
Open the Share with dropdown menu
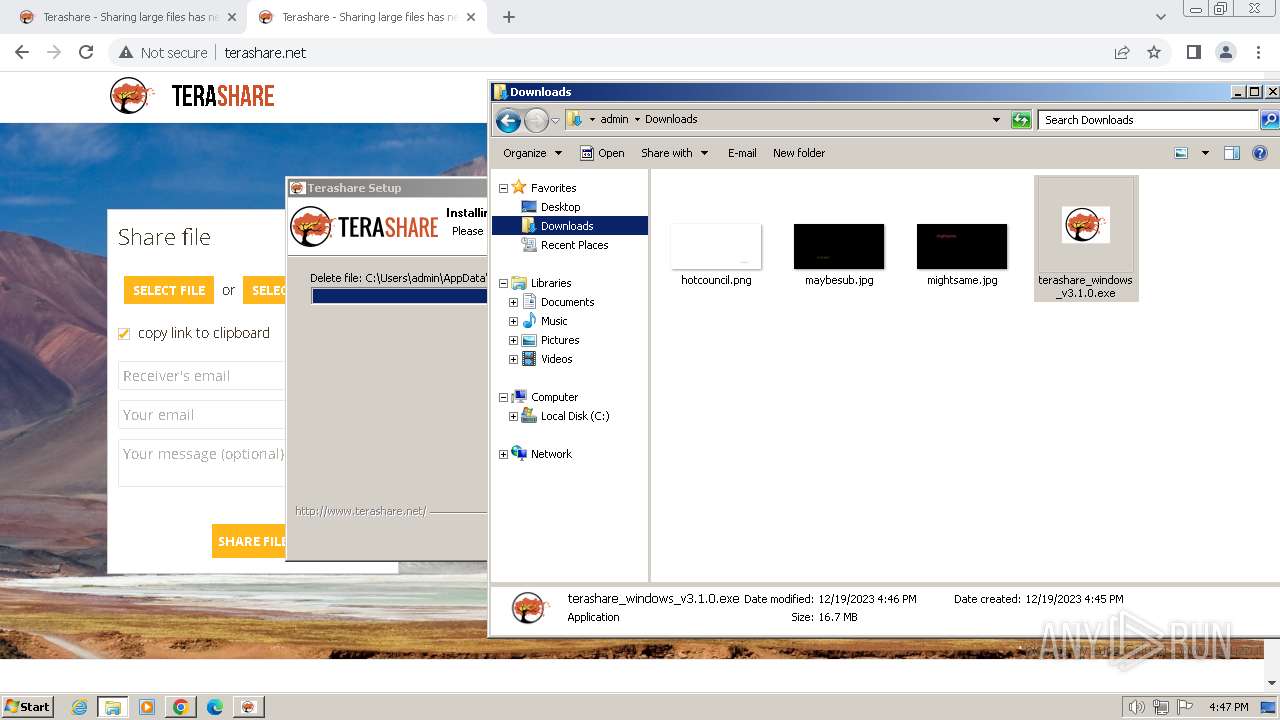click(674, 153)
